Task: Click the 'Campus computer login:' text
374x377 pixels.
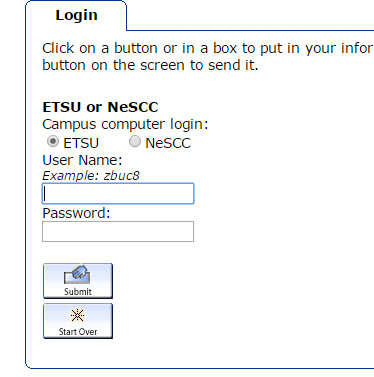Action: click(x=125, y=125)
